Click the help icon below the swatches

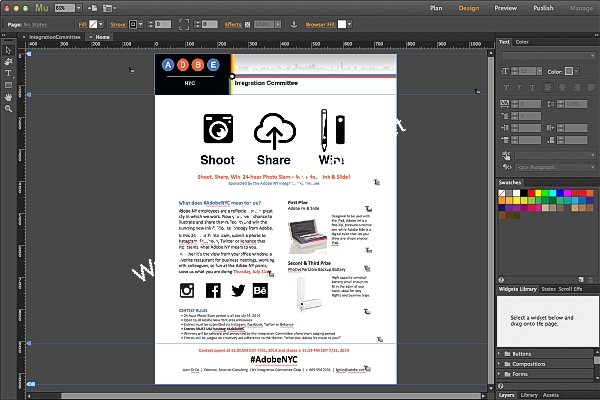click(x=501, y=280)
